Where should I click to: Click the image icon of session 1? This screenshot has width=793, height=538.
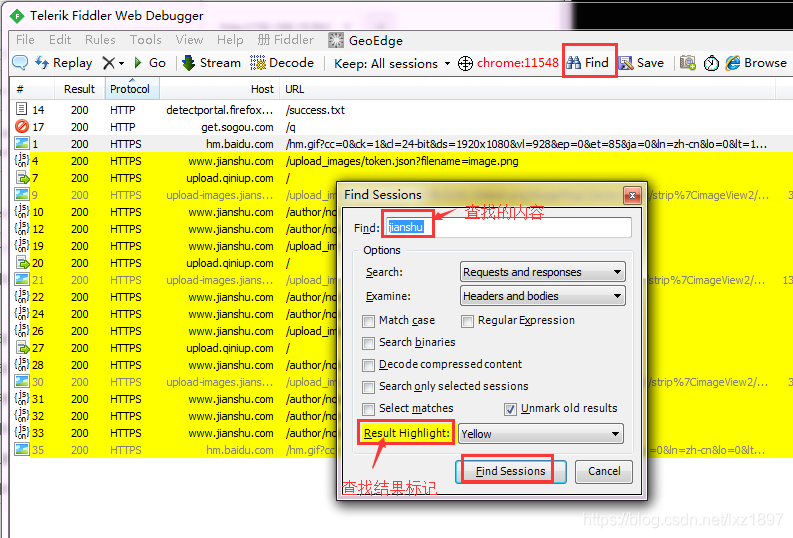click(x=22, y=143)
